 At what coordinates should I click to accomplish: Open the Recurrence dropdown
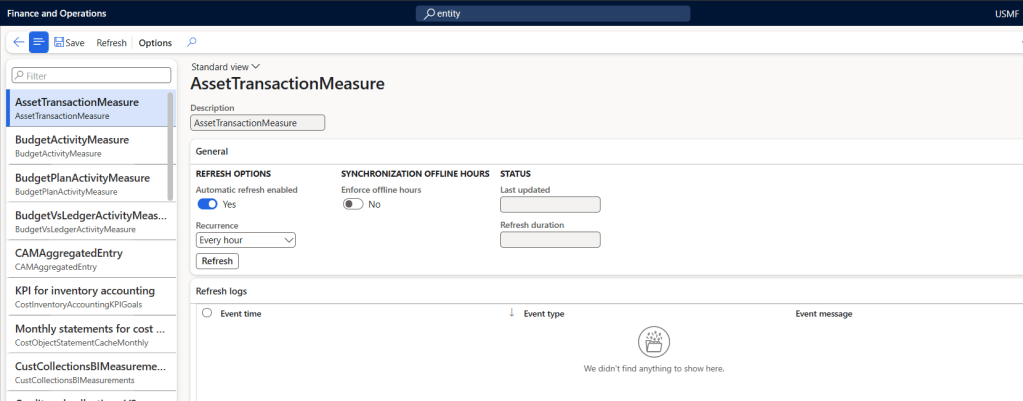pyautogui.click(x=246, y=240)
